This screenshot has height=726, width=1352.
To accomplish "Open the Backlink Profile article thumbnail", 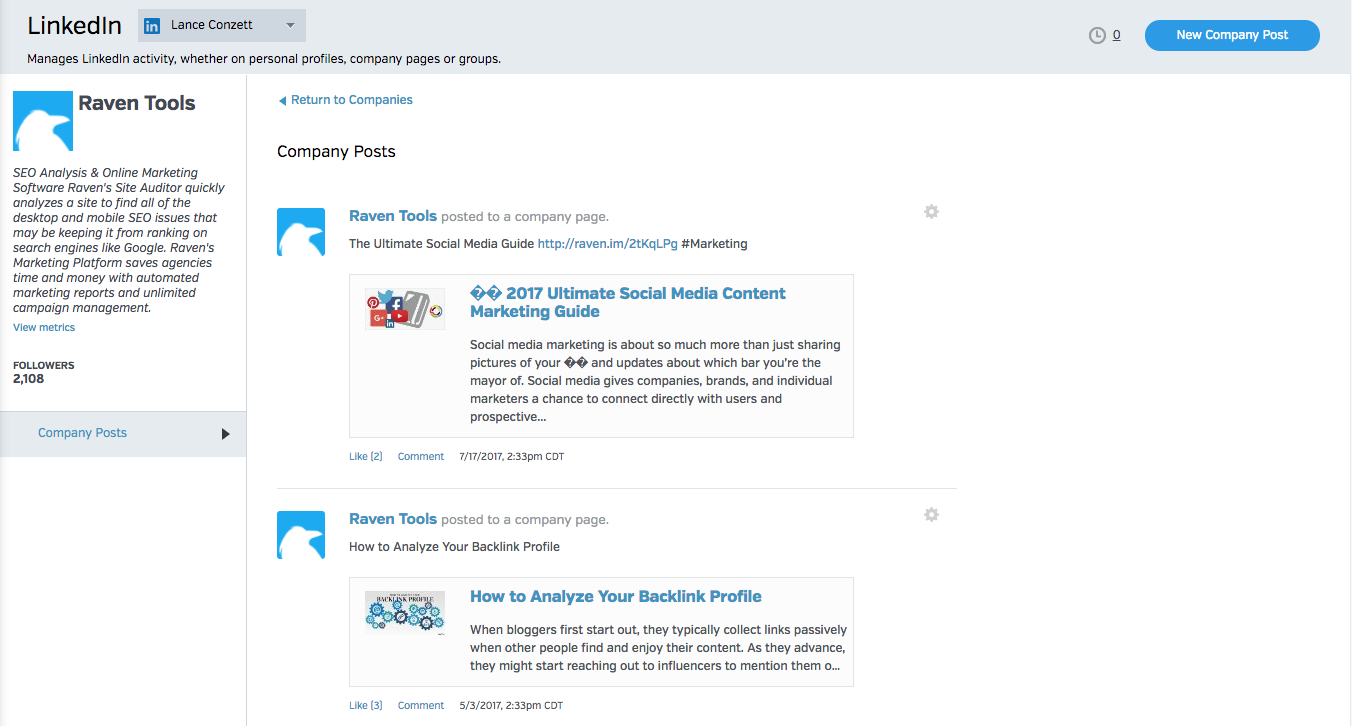I will [404, 612].
